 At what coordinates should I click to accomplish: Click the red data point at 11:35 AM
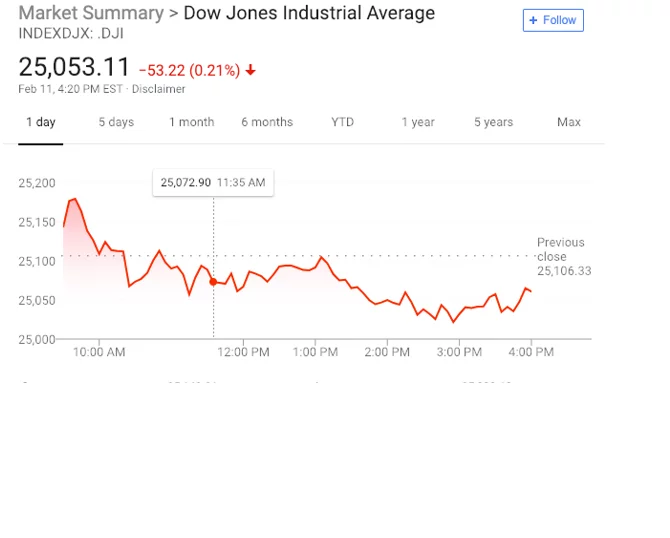tap(213, 282)
